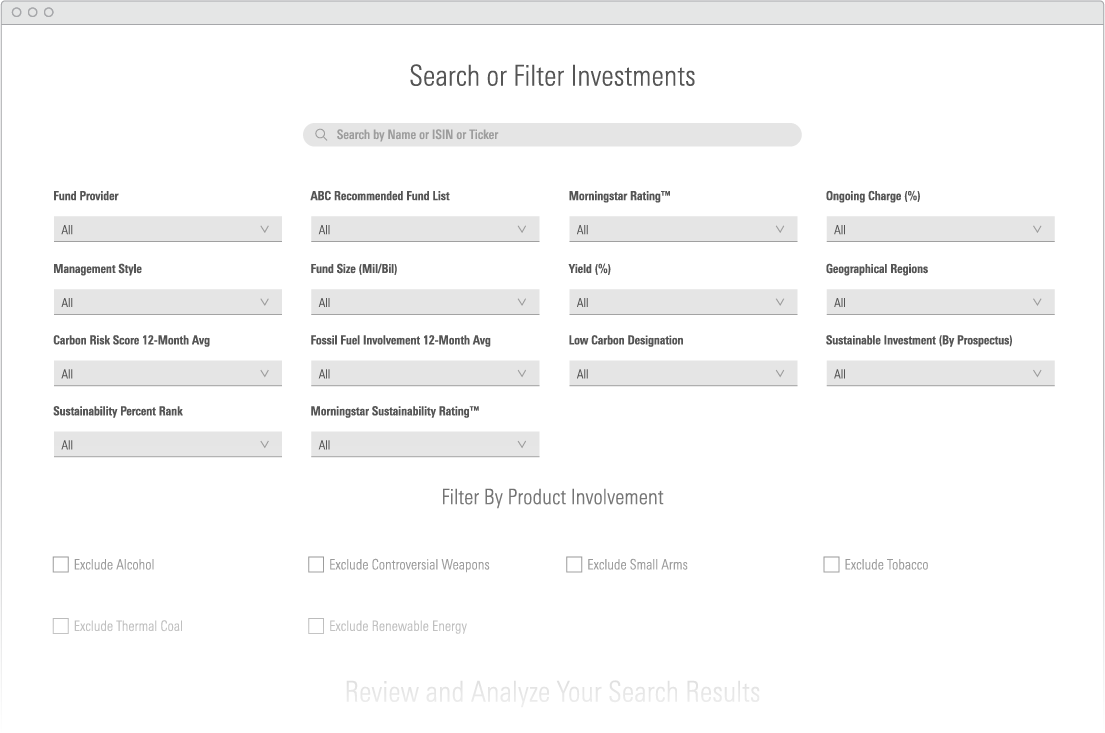
Task: Open Sustainable Investment (By Prospectus) dropdown
Action: (939, 374)
